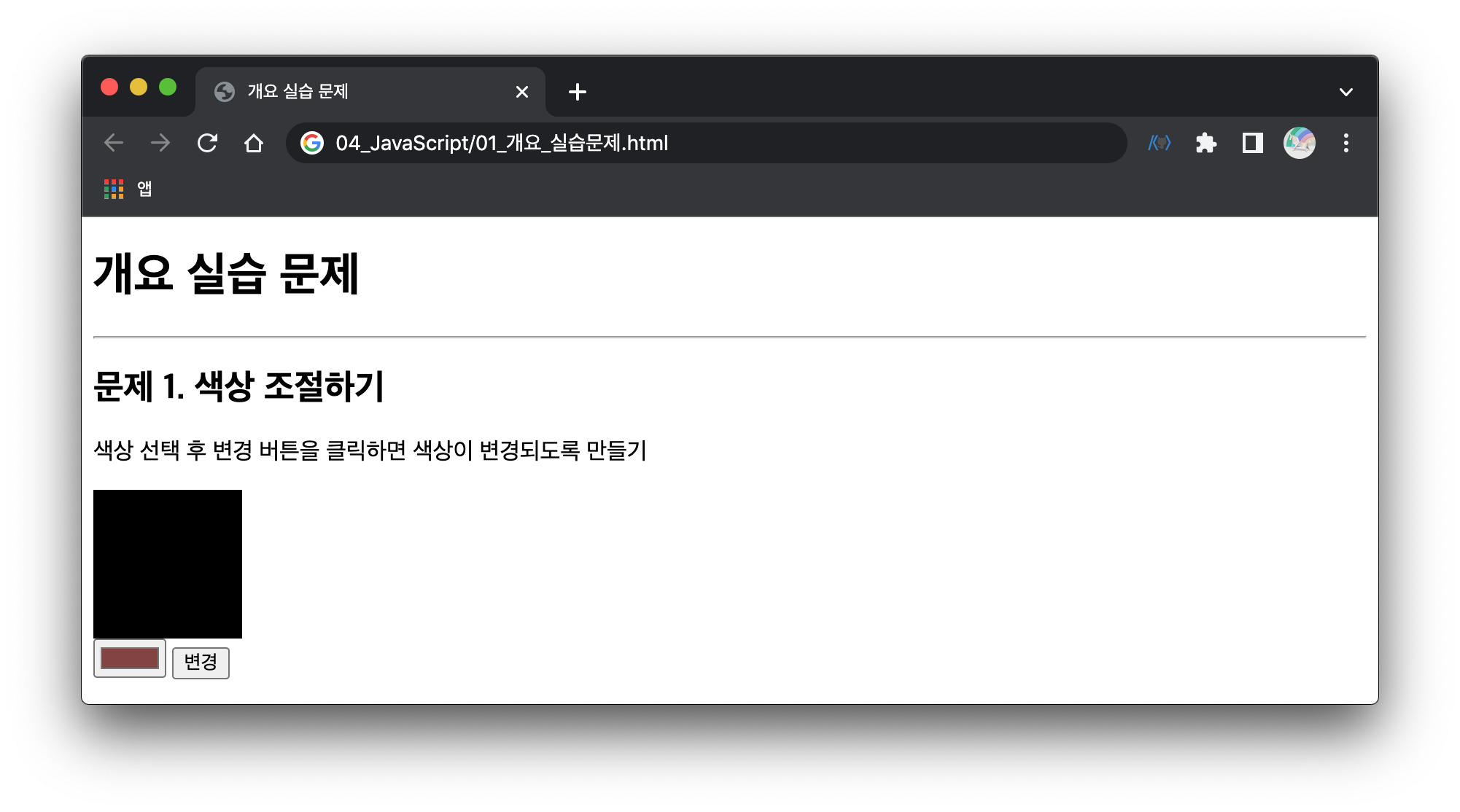Click the address bar URL text
1460x812 pixels.
click(502, 143)
